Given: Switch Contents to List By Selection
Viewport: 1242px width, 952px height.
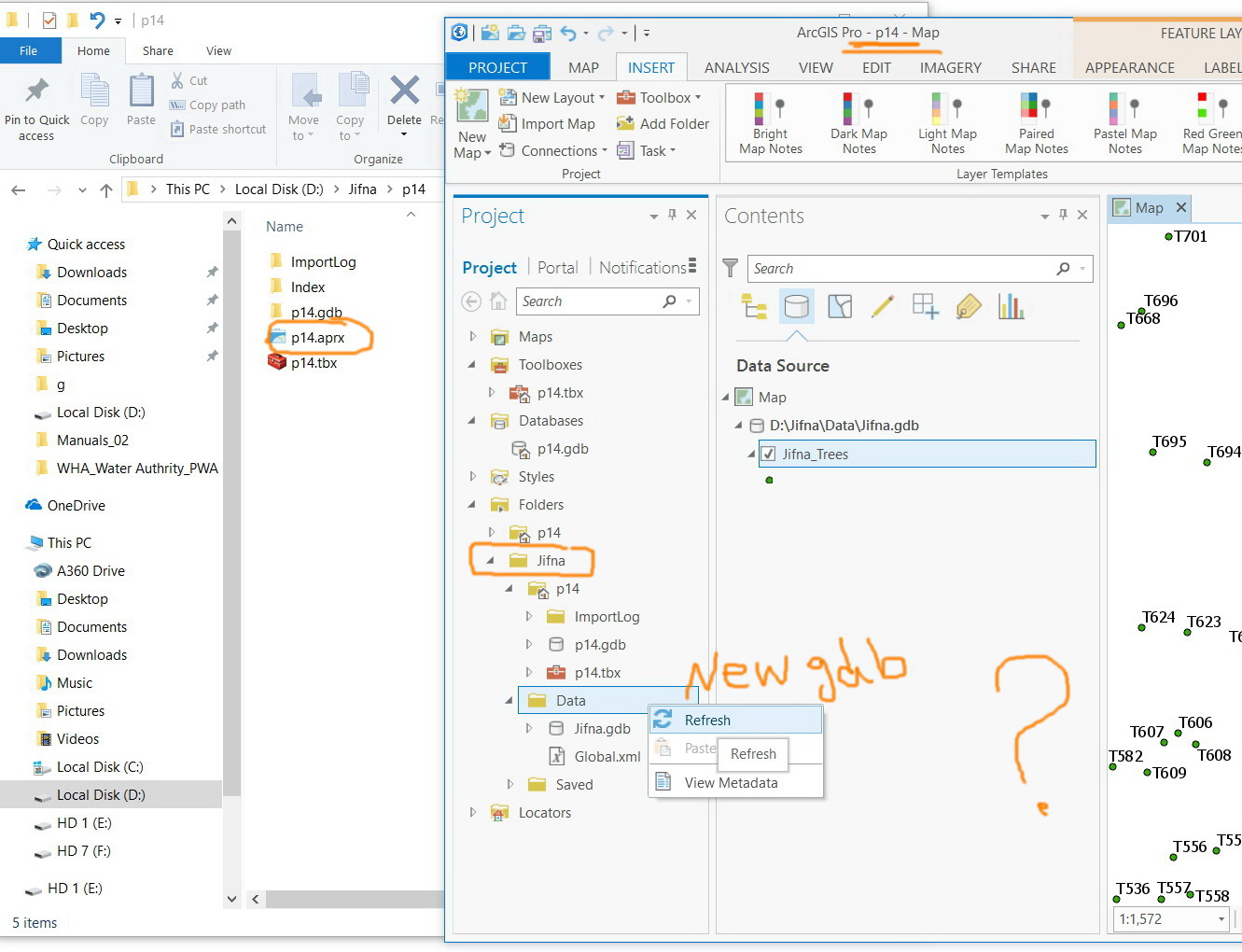Looking at the screenshot, I should tap(840, 306).
